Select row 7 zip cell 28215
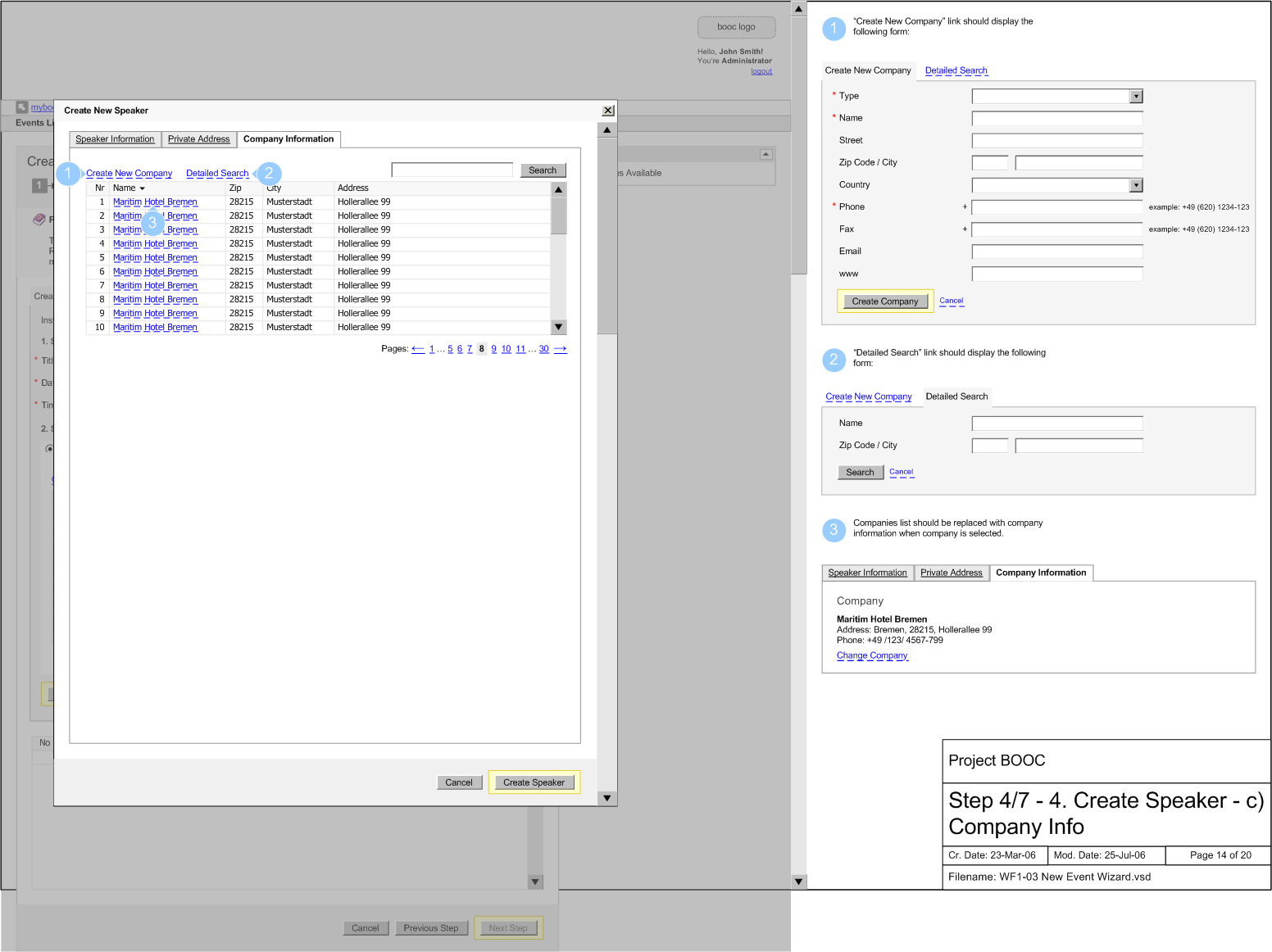 [x=242, y=286]
